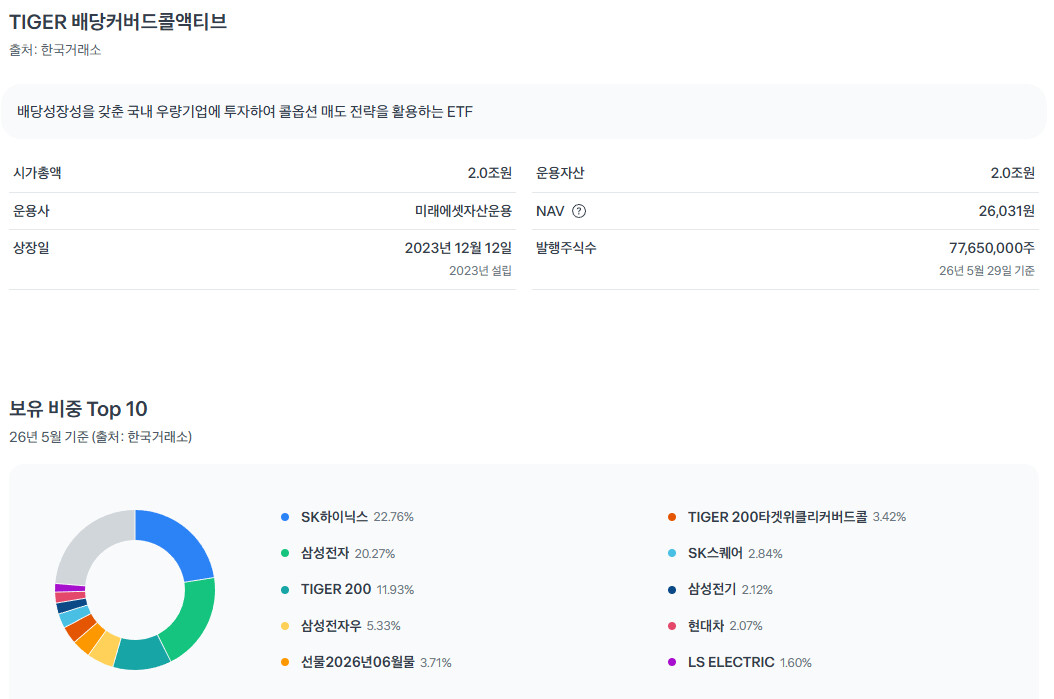1054x699 pixels.
Task: Open the NAV help question-mark icon
Action: [x=579, y=211]
